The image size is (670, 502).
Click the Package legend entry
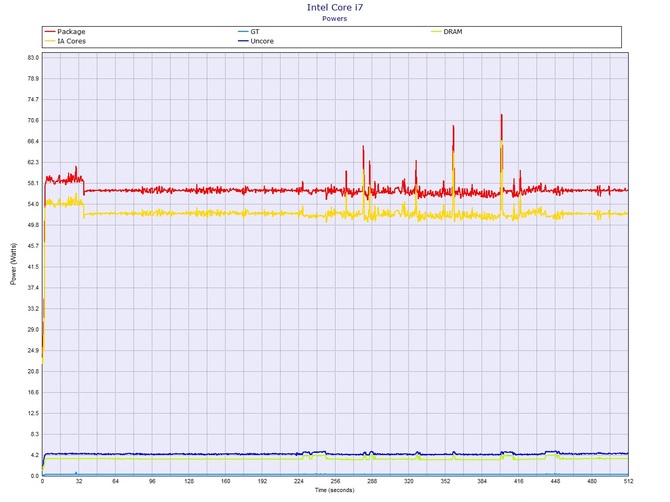65,32
